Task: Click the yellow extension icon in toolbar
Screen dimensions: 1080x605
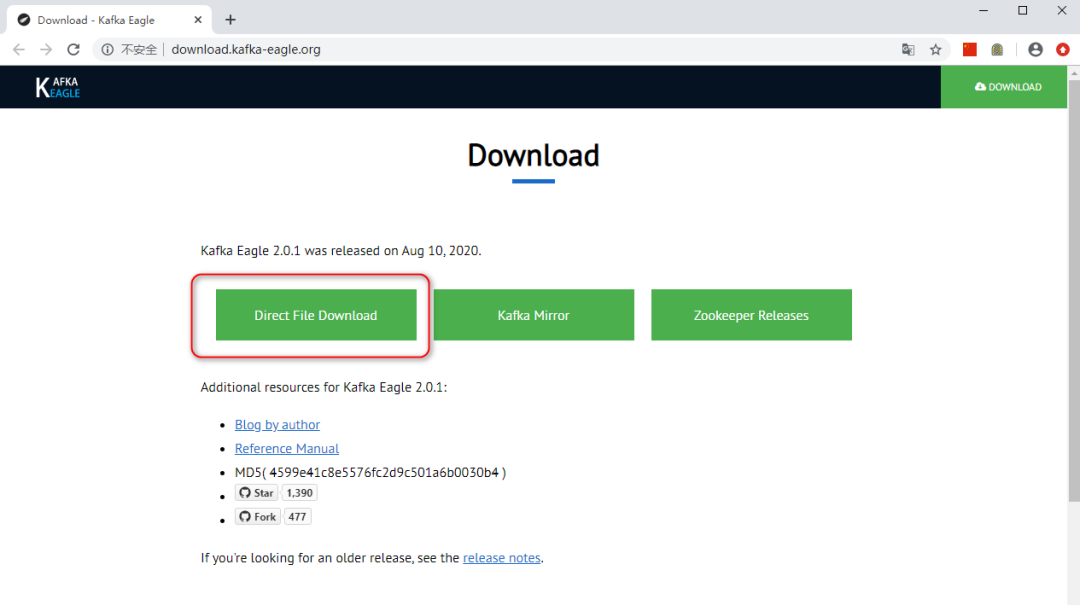Action: pos(997,50)
